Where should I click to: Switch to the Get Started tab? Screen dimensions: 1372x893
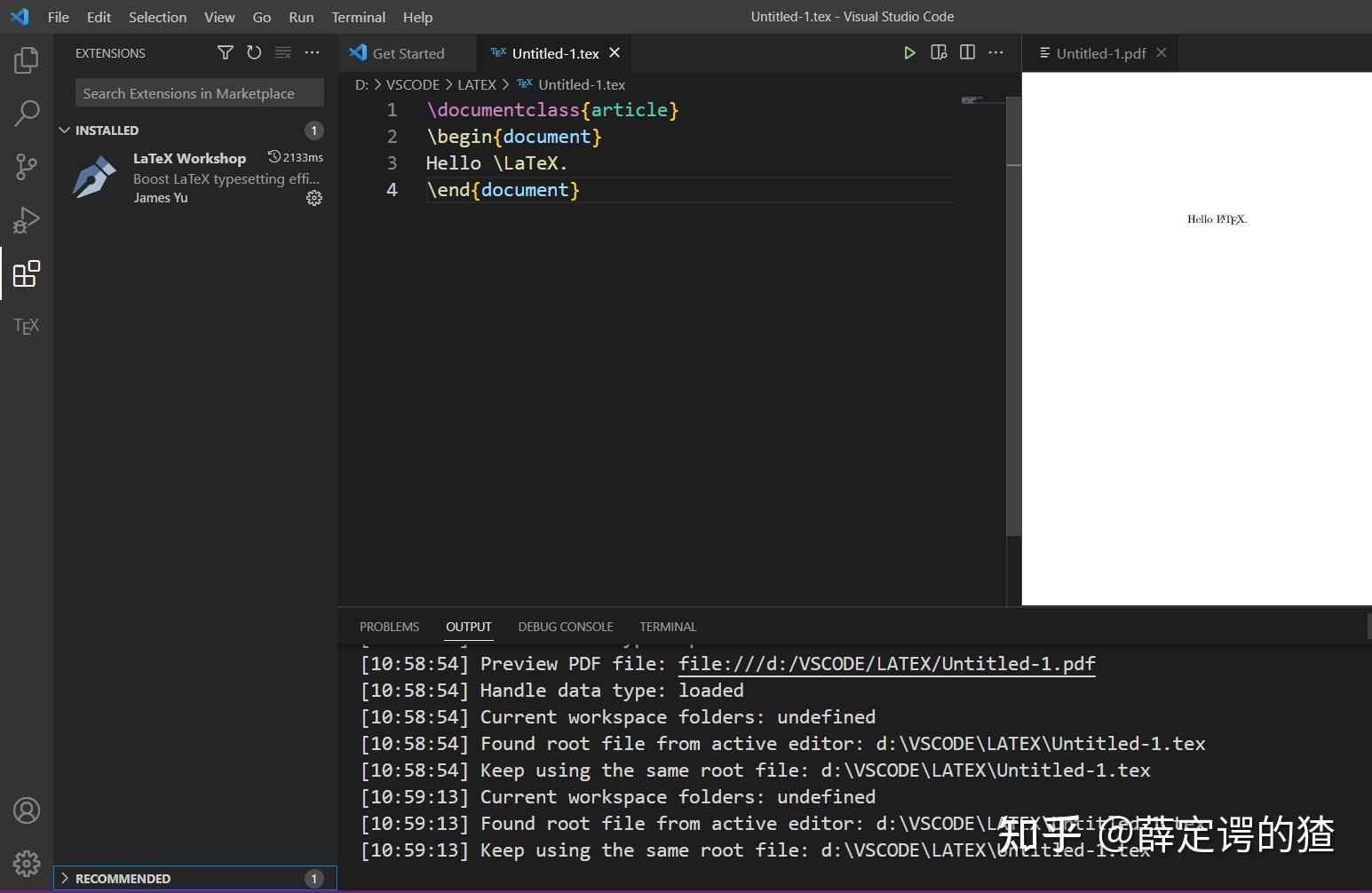point(408,53)
